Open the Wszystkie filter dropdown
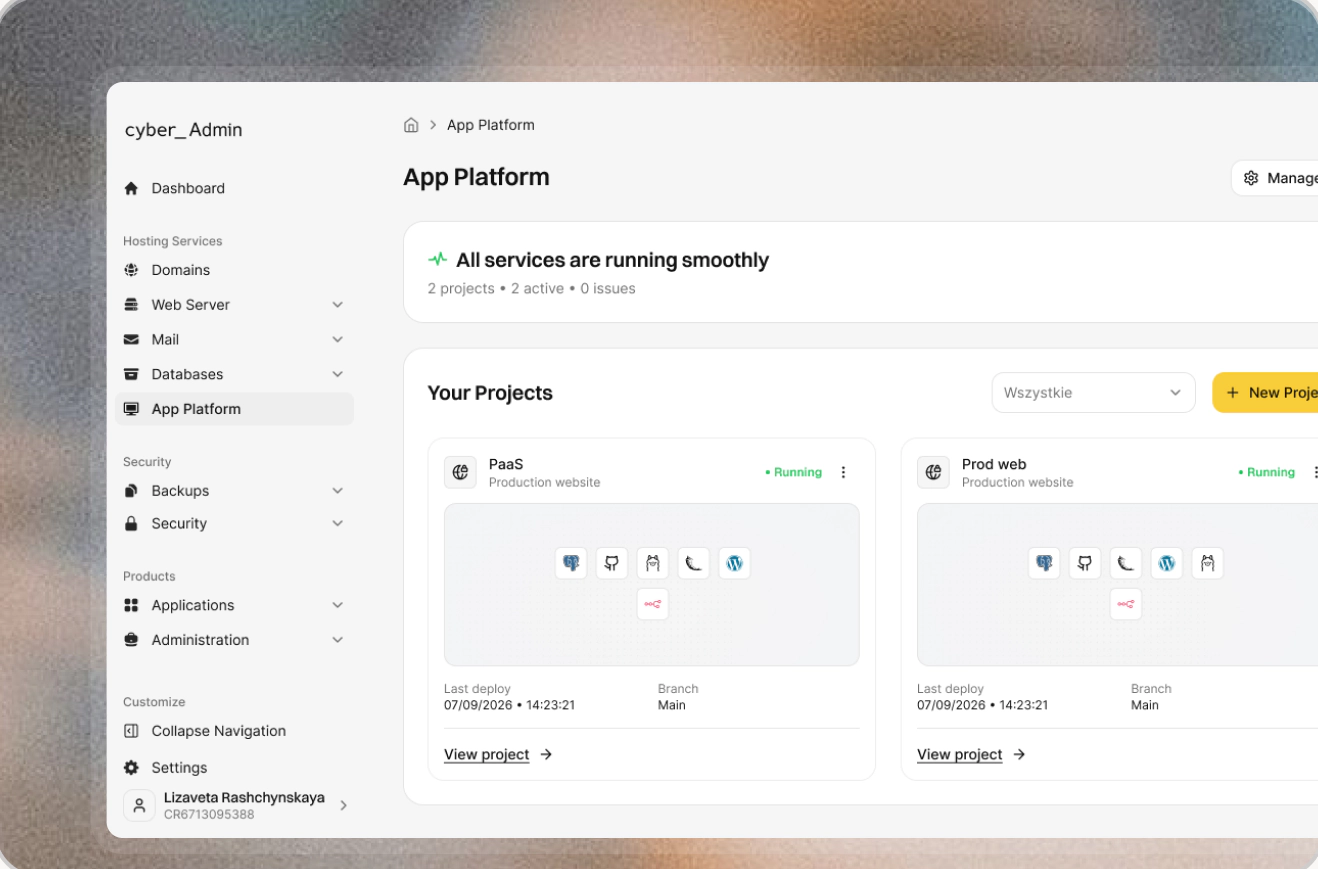The image size is (1318, 869). click(x=1094, y=393)
